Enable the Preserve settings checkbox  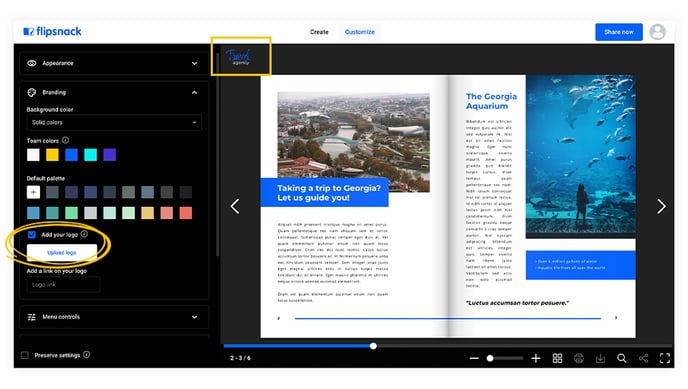pyautogui.click(x=25, y=355)
